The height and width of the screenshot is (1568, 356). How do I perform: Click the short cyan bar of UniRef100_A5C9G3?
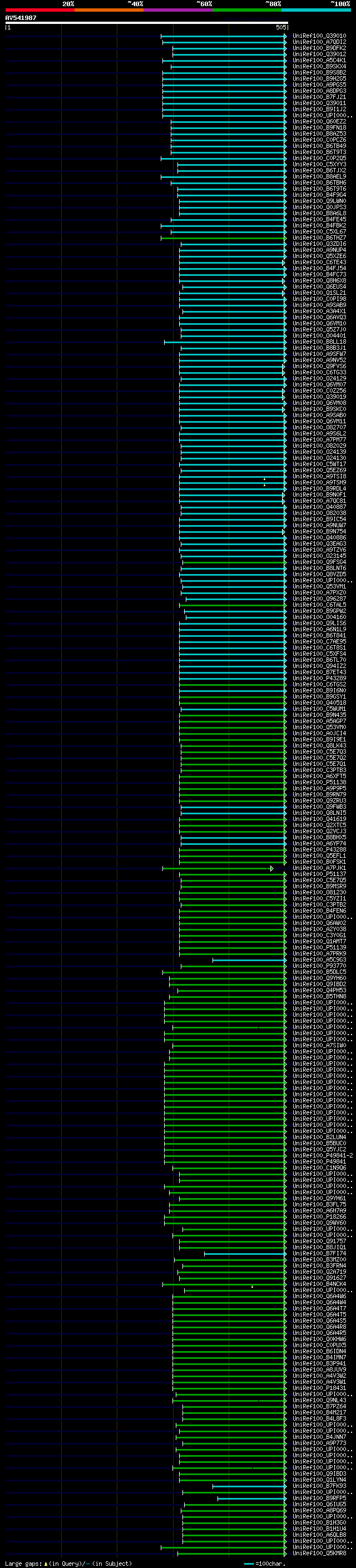pyautogui.click(x=249, y=960)
